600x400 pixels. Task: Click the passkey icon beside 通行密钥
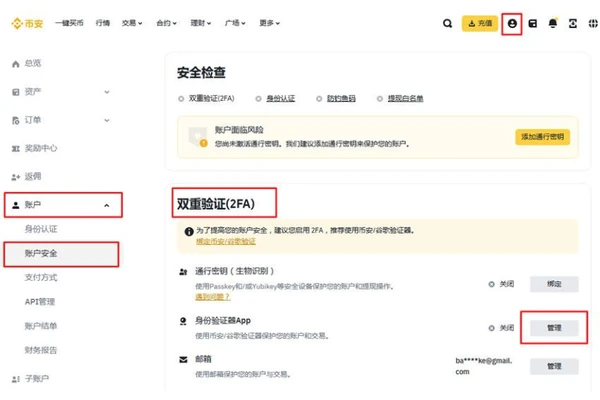coord(183,272)
